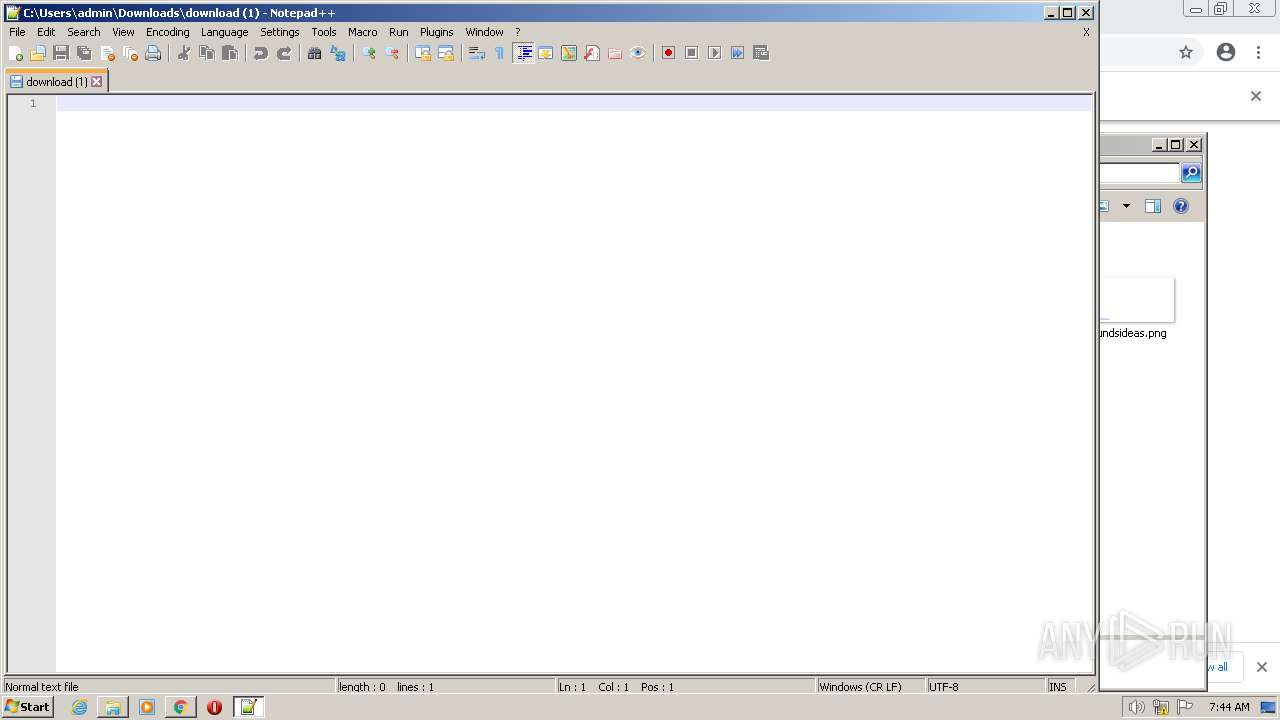Toggle word wrap in toolbar
Screen dimensions: 1280x720
pyautogui.click(x=477, y=53)
